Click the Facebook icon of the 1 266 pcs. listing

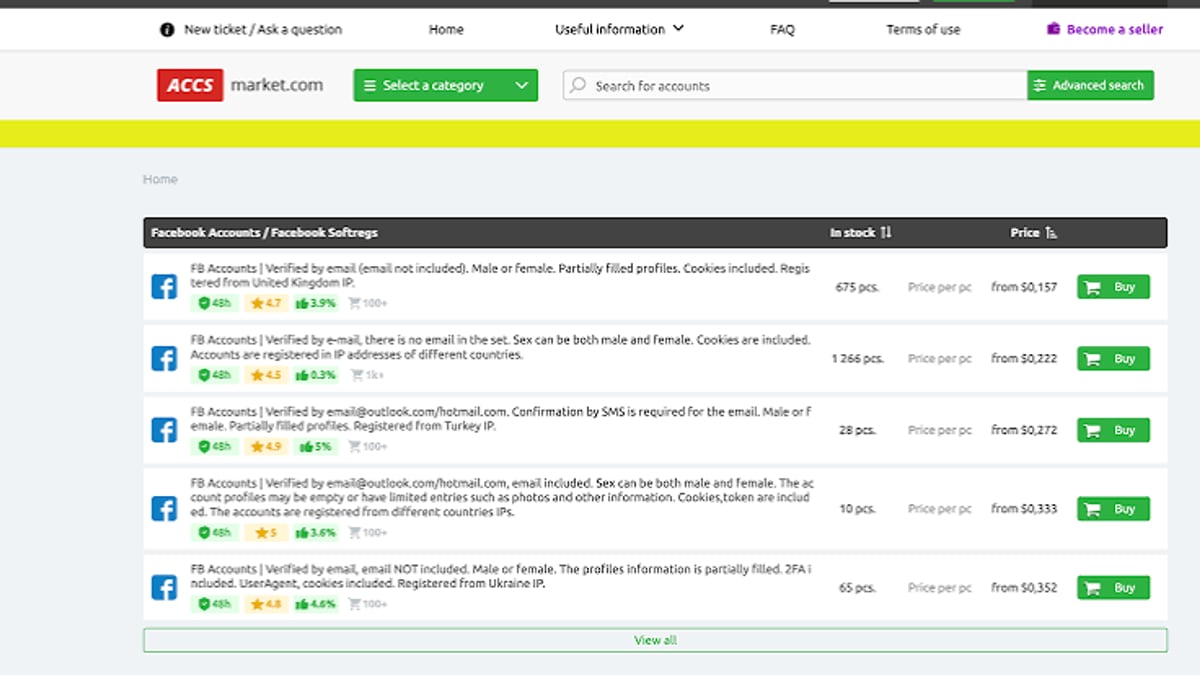click(x=164, y=358)
